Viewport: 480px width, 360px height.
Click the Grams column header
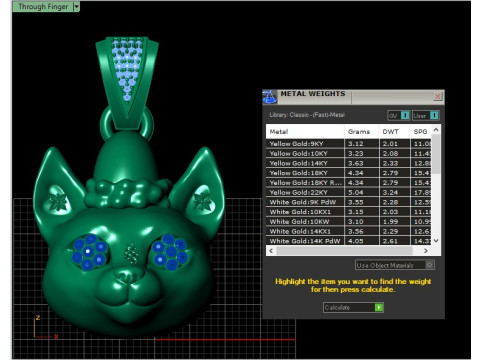(361, 132)
